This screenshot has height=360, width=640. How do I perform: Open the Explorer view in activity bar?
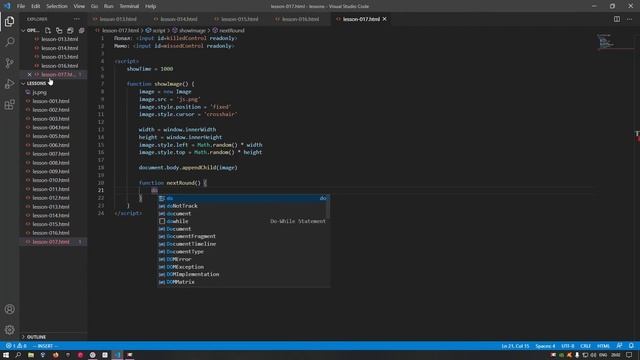(9, 21)
